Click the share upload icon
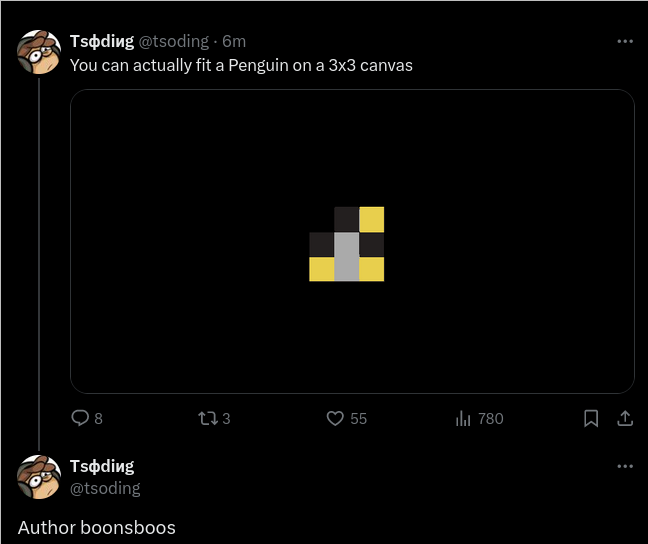Image resolution: width=648 pixels, height=544 pixels. click(625, 418)
